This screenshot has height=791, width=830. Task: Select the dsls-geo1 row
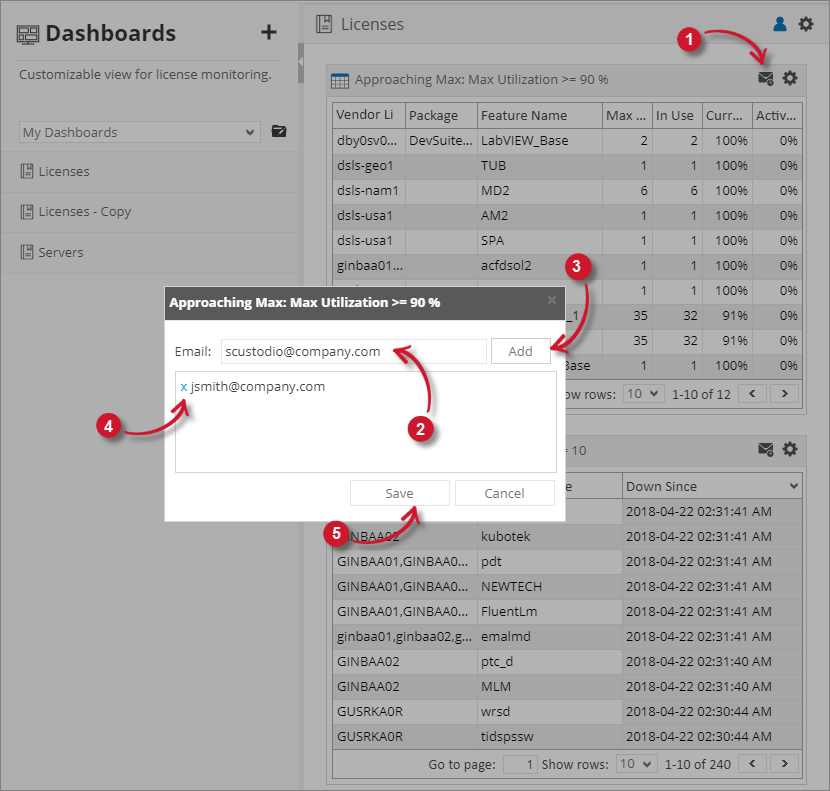click(567, 166)
